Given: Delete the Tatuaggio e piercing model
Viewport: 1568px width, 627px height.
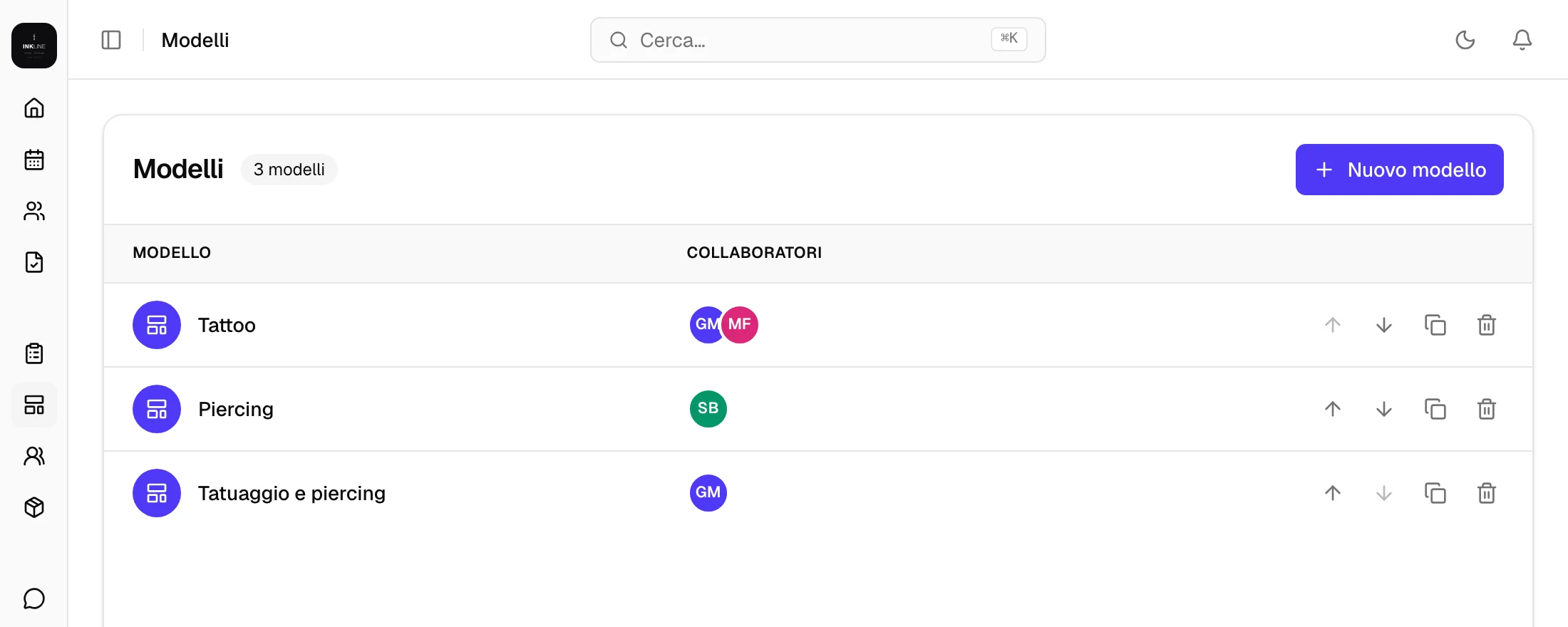Looking at the screenshot, I should 1487,493.
